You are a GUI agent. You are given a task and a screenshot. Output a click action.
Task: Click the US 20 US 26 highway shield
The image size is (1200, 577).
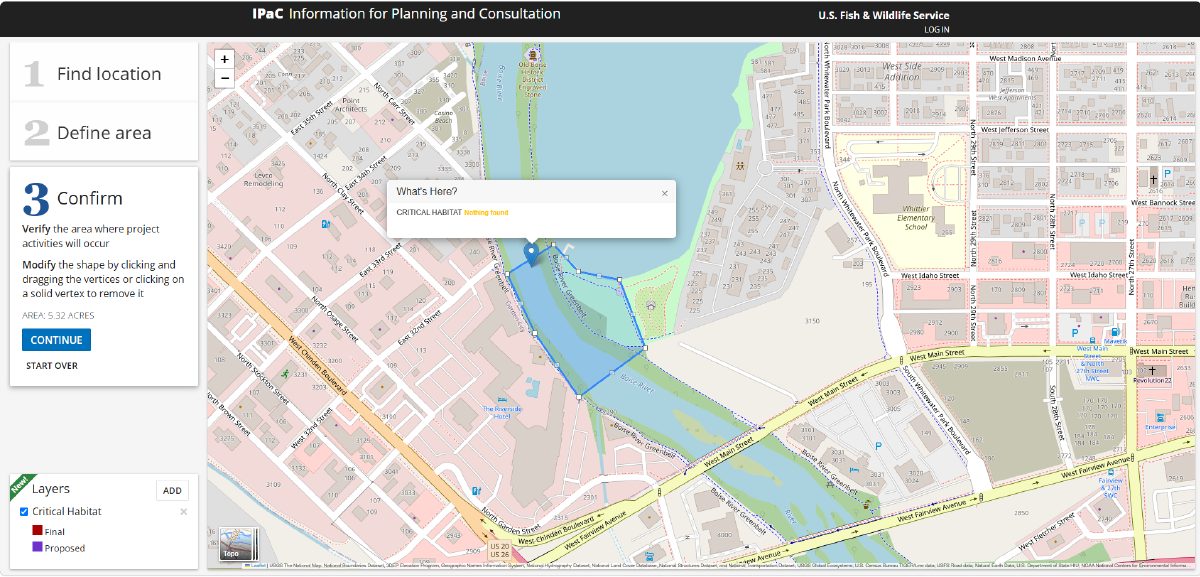click(x=500, y=550)
